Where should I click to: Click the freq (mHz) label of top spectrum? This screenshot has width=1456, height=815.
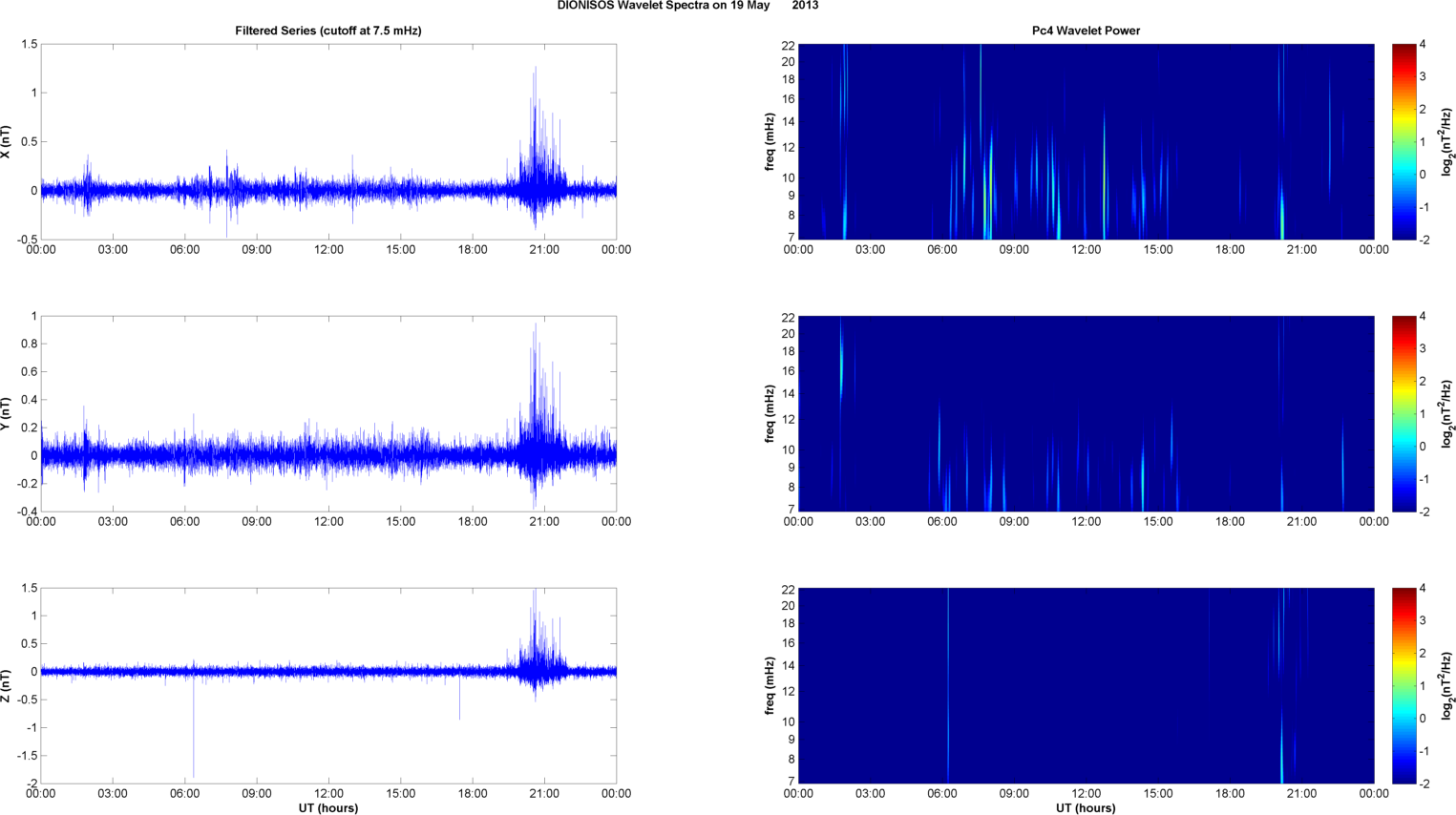click(770, 141)
